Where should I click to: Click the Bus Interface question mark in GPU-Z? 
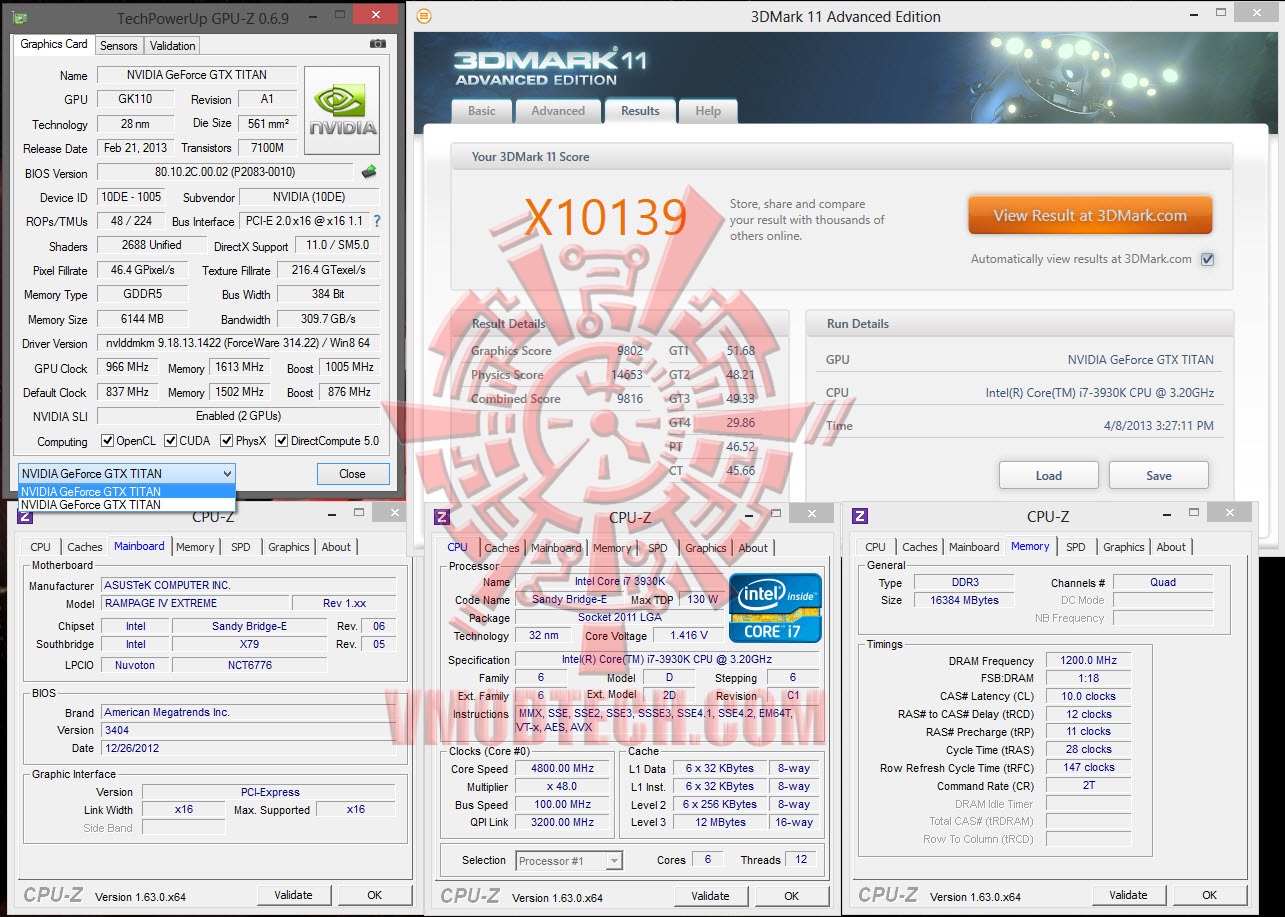pos(377,221)
